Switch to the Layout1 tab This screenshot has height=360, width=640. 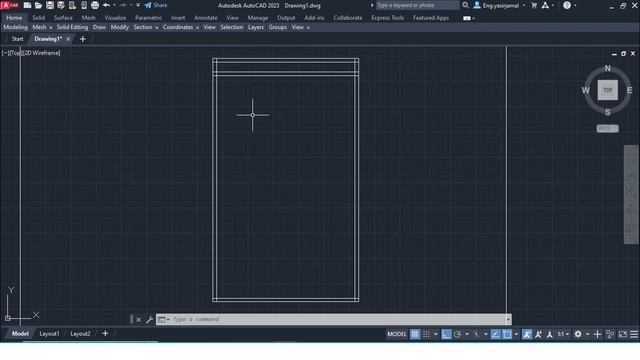(49, 334)
